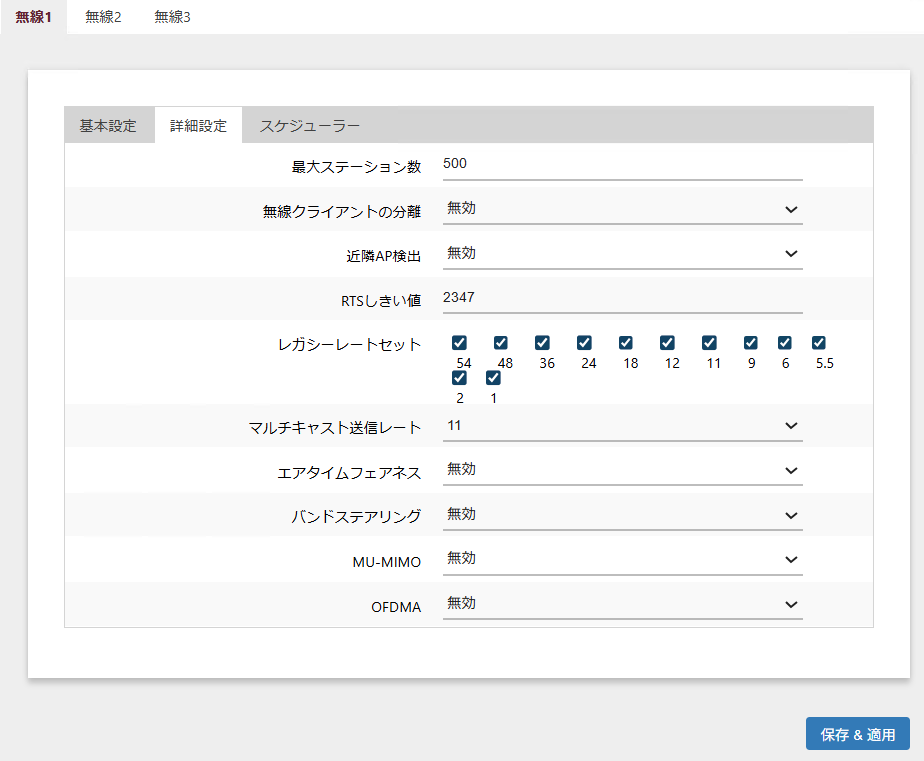Click the 保存 & 適用 button
This screenshot has width=924, height=761.
point(857,734)
